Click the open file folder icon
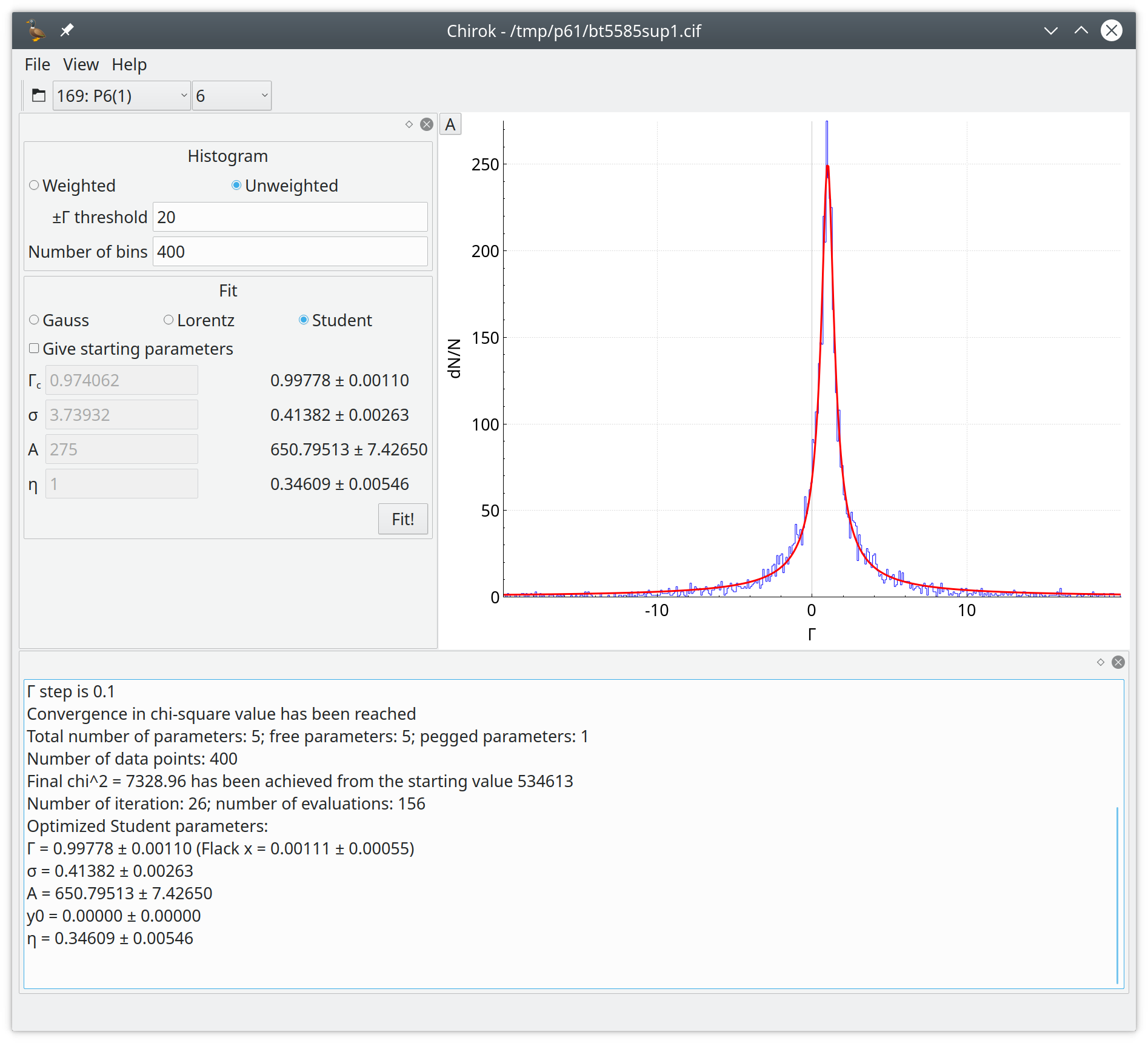 click(x=39, y=96)
